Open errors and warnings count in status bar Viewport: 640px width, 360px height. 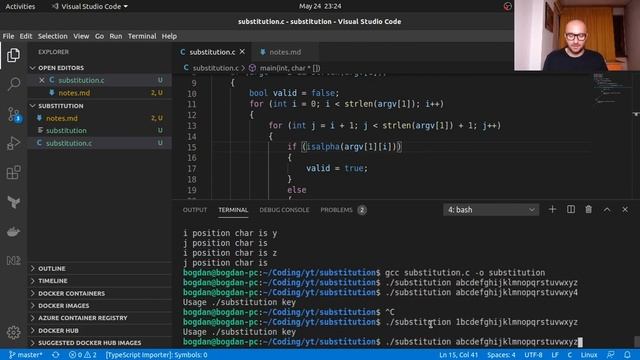(83, 355)
